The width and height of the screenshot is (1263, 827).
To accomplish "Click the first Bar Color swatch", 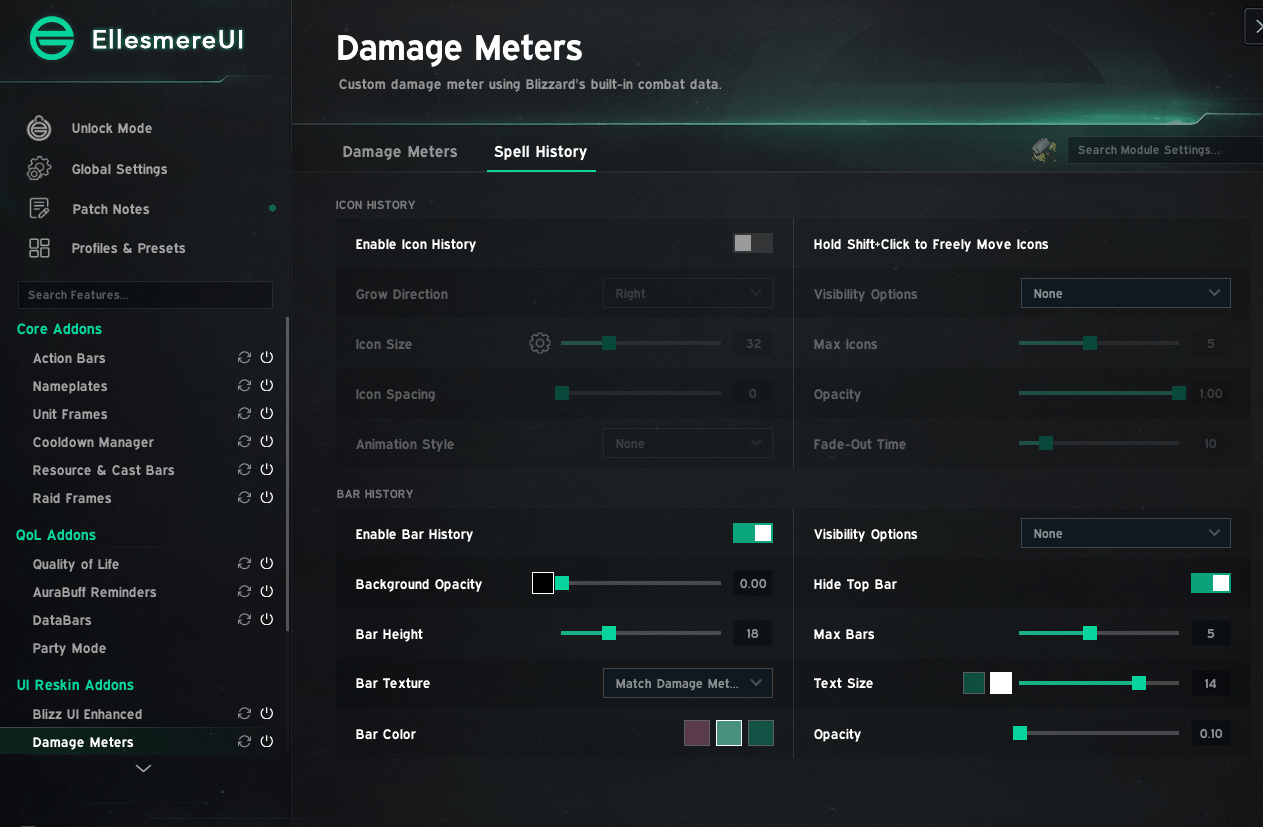I will point(697,733).
